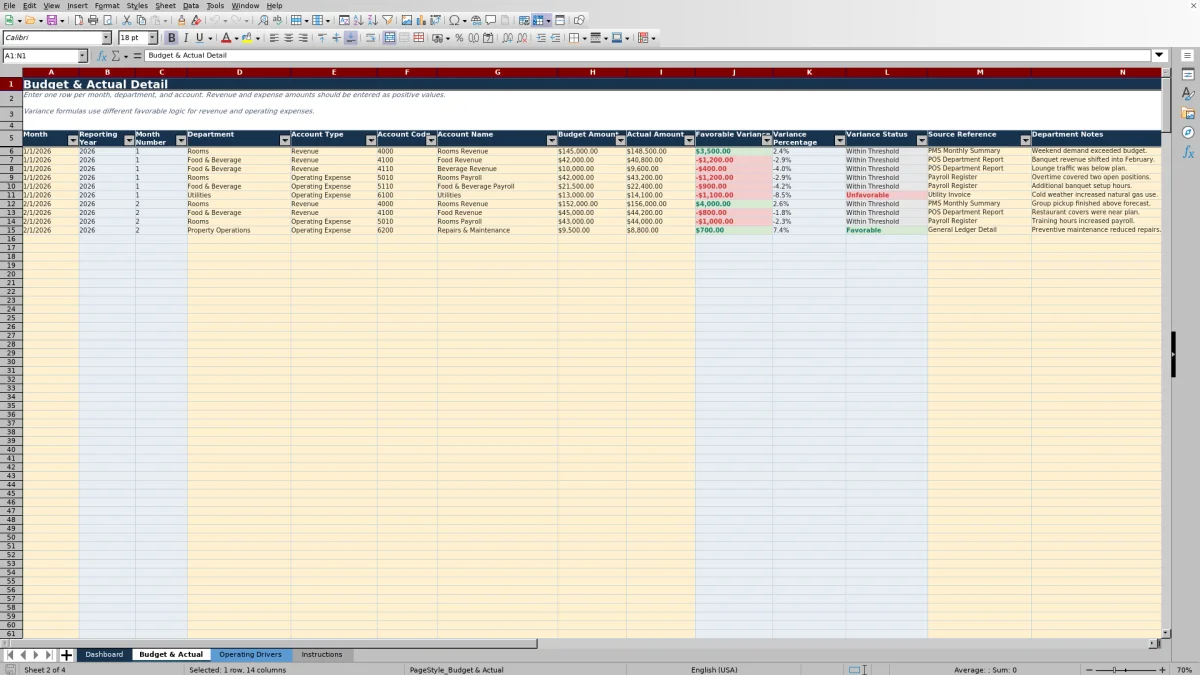Viewport: 1200px width, 675px height.
Task: Click the Function Wizard fx icon
Action: point(102,56)
